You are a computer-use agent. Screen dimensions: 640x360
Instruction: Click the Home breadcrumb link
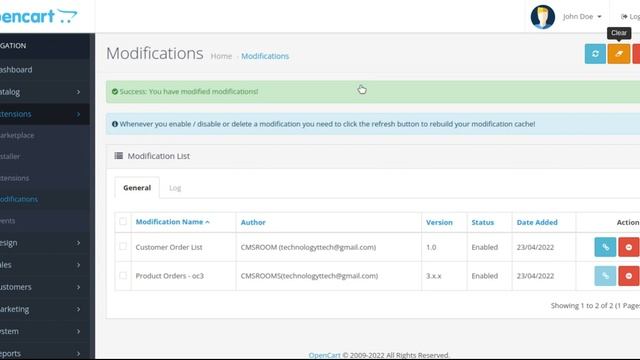[x=221, y=56]
